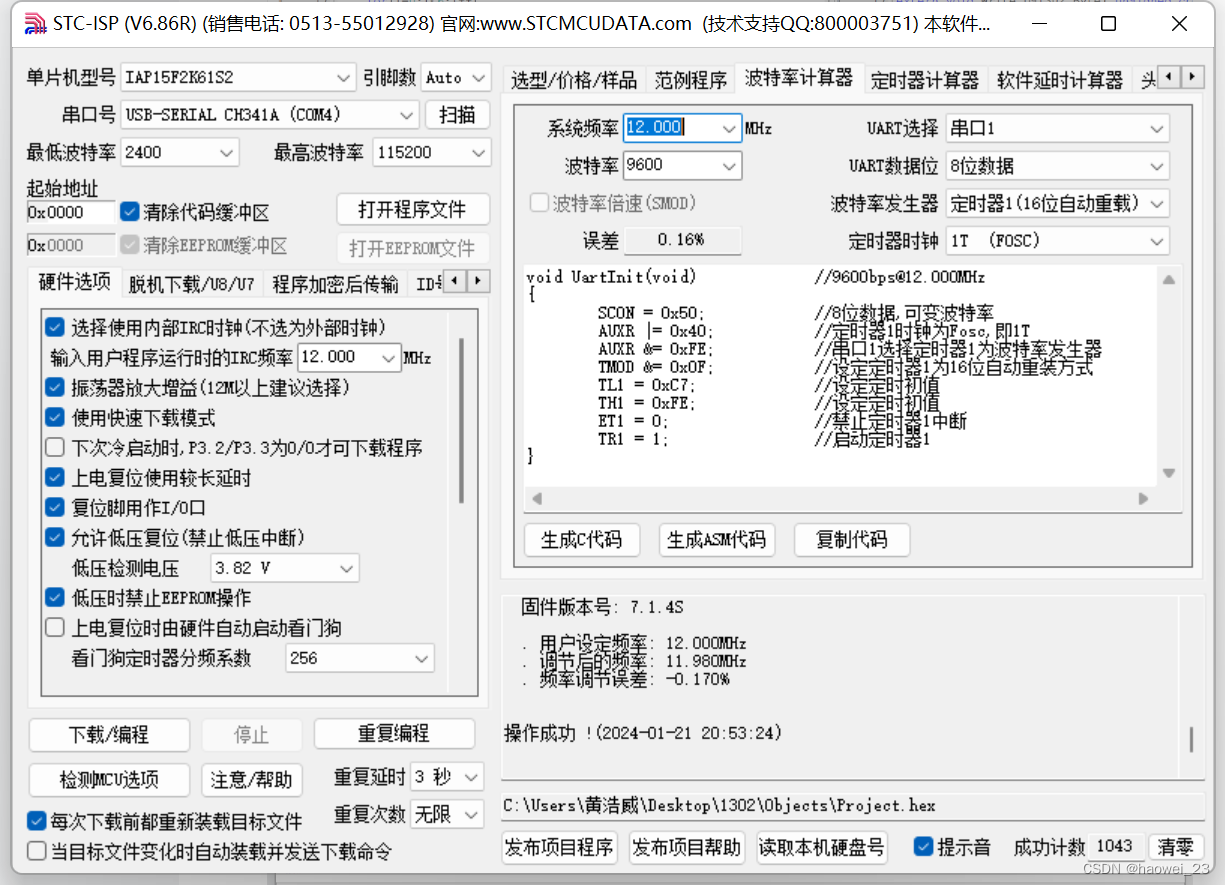Switch to 程序加密后传输 tab
This screenshot has height=885, width=1225.
tap(335, 285)
